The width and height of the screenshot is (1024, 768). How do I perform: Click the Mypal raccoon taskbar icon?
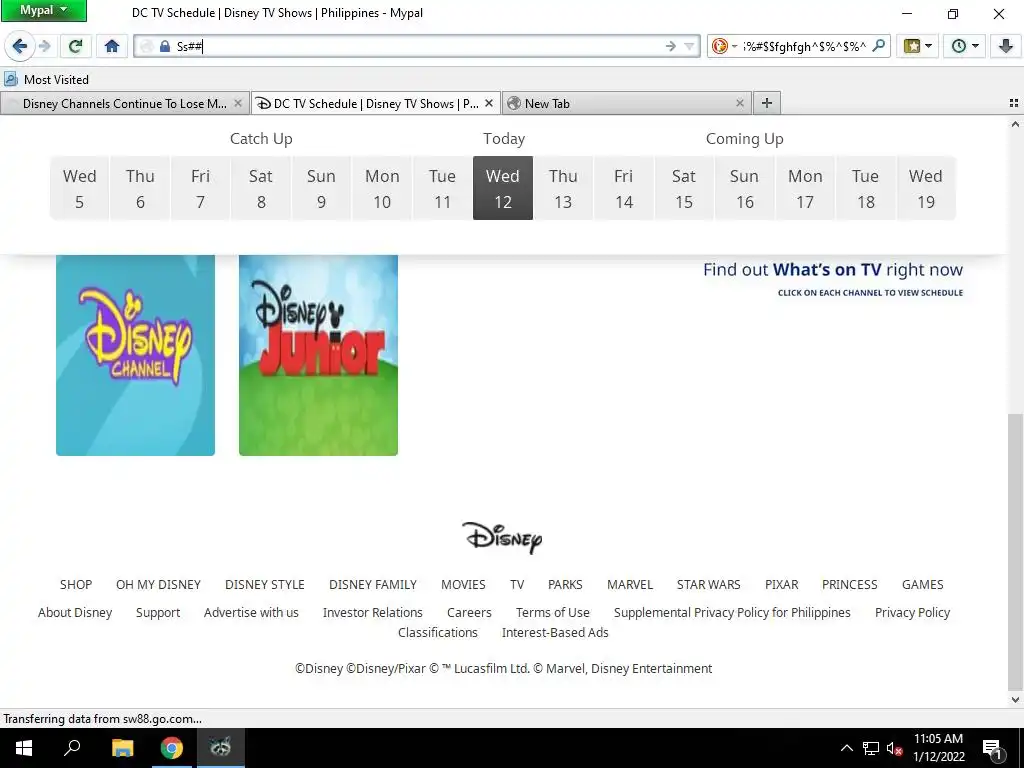click(x=221, y=747)
